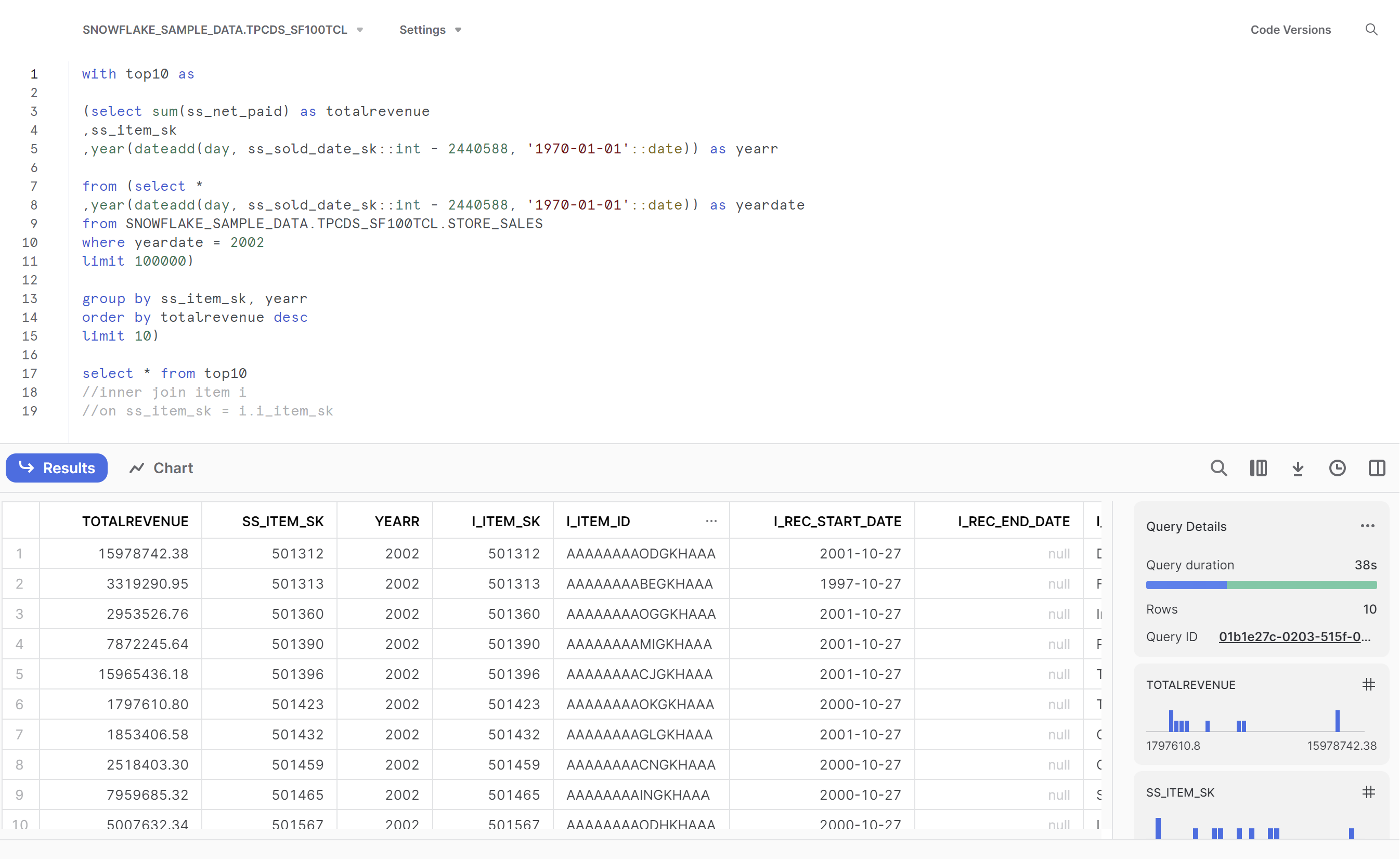Viewport: 1400px width, 859px height.
Task: Select cell AAAAAAAAMIGKHAAA
Action: tap(641, 644)
